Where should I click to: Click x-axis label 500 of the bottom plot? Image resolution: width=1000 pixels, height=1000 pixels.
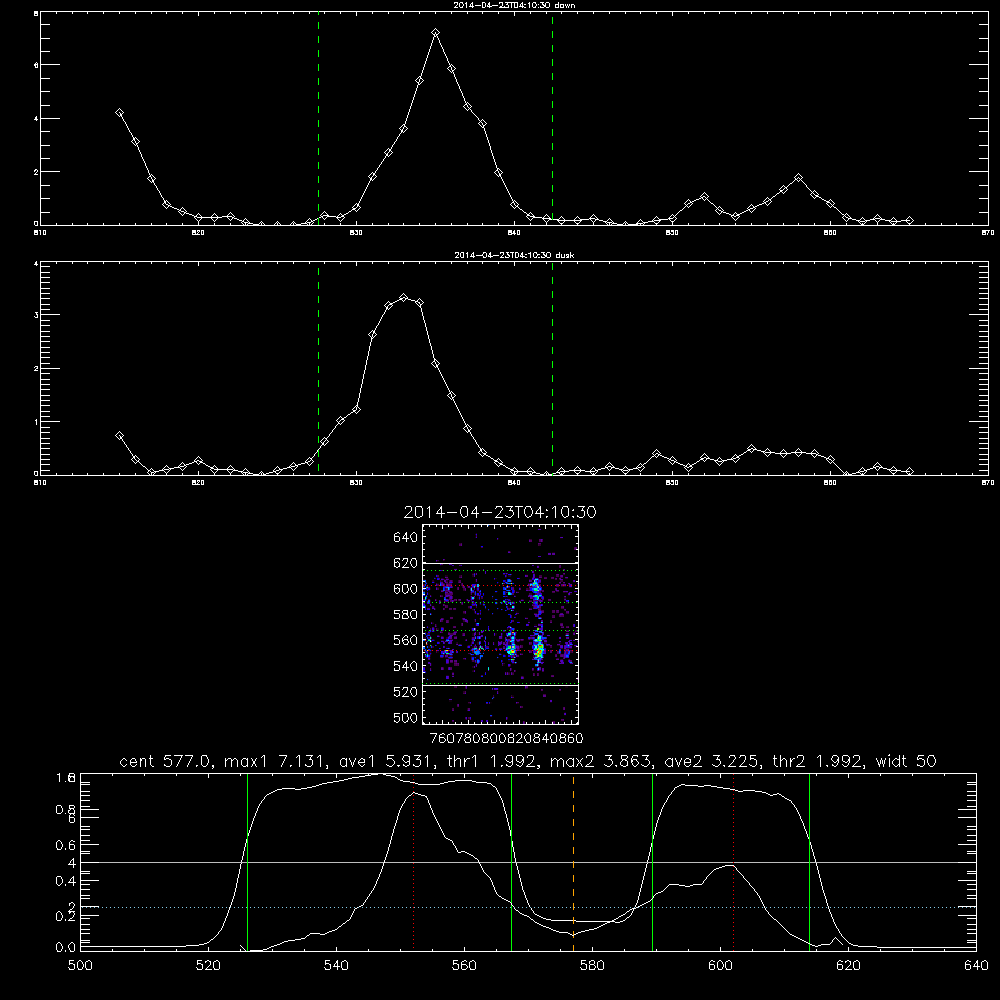pyautogui.click(x=80, y=966)
